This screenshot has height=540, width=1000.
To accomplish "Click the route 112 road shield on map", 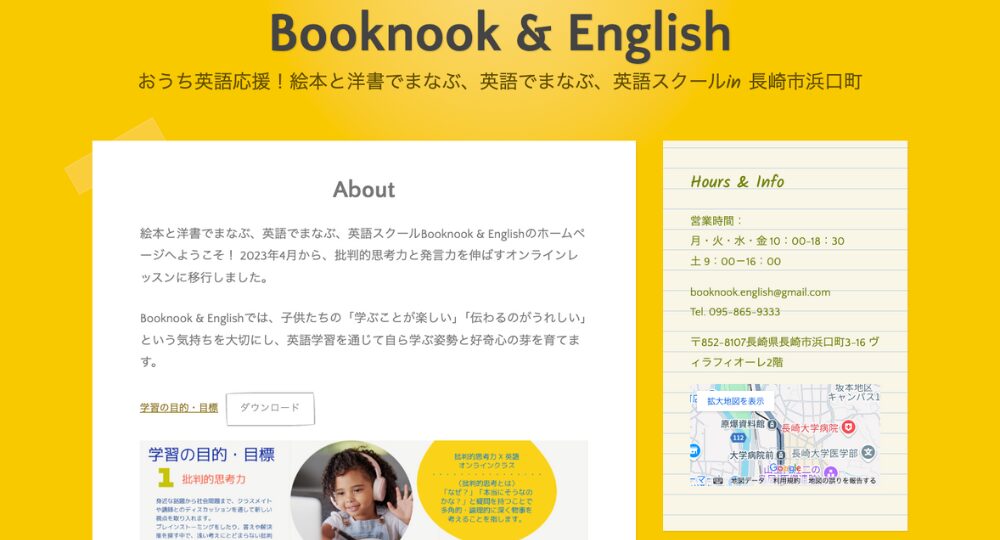I will [738, 438].
